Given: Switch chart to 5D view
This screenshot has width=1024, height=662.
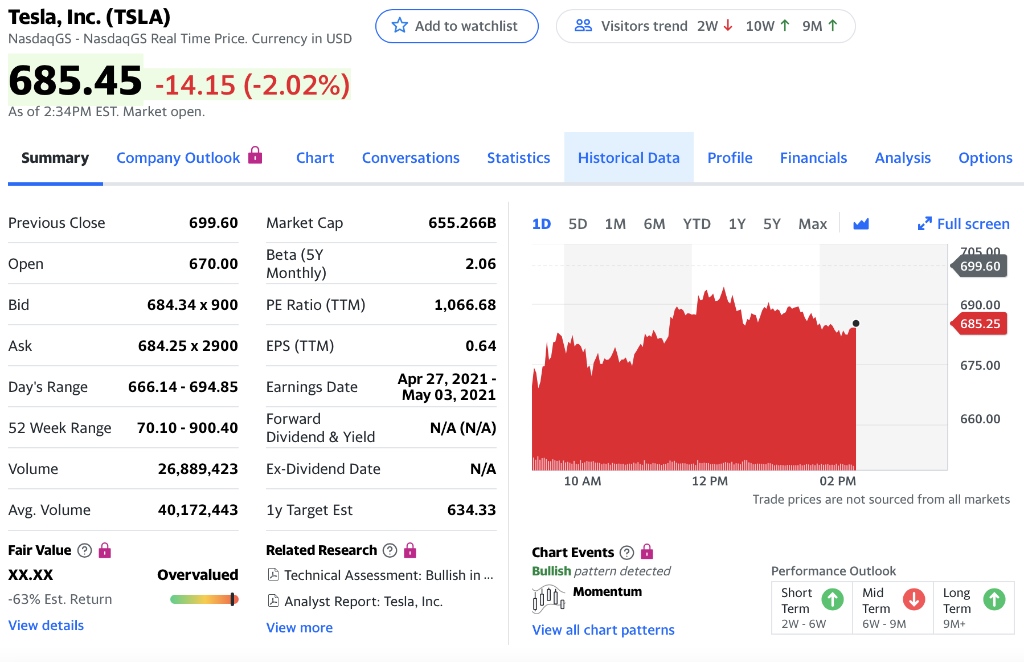Looking at the screenshot, I should point(577,224).
